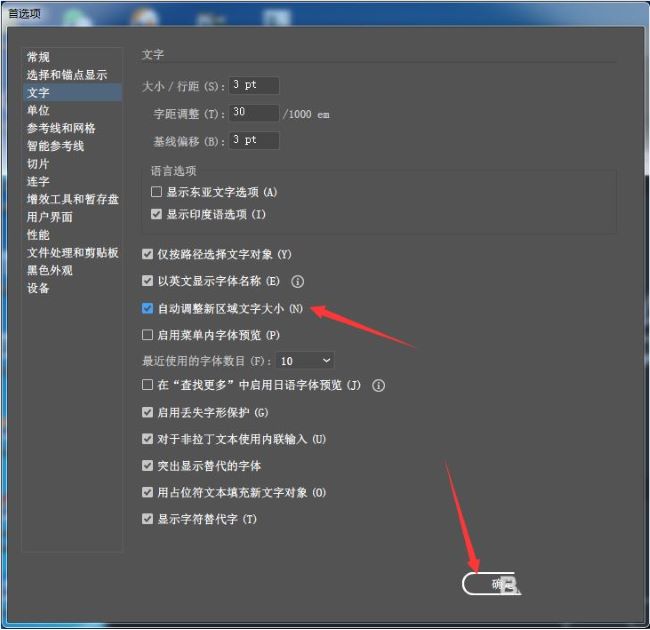Switch to 单位 preferences section

click(x=38, y=110)
